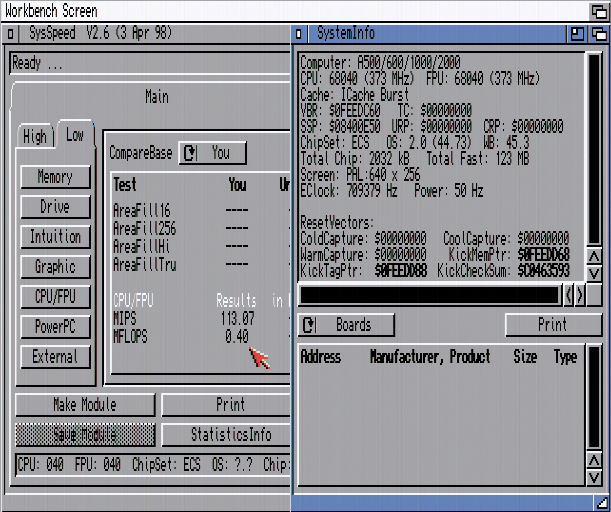Image resolution: width=611 pixels, height=512 pixels.
Task: Run the Memory test
Action: tap(55, 177)
